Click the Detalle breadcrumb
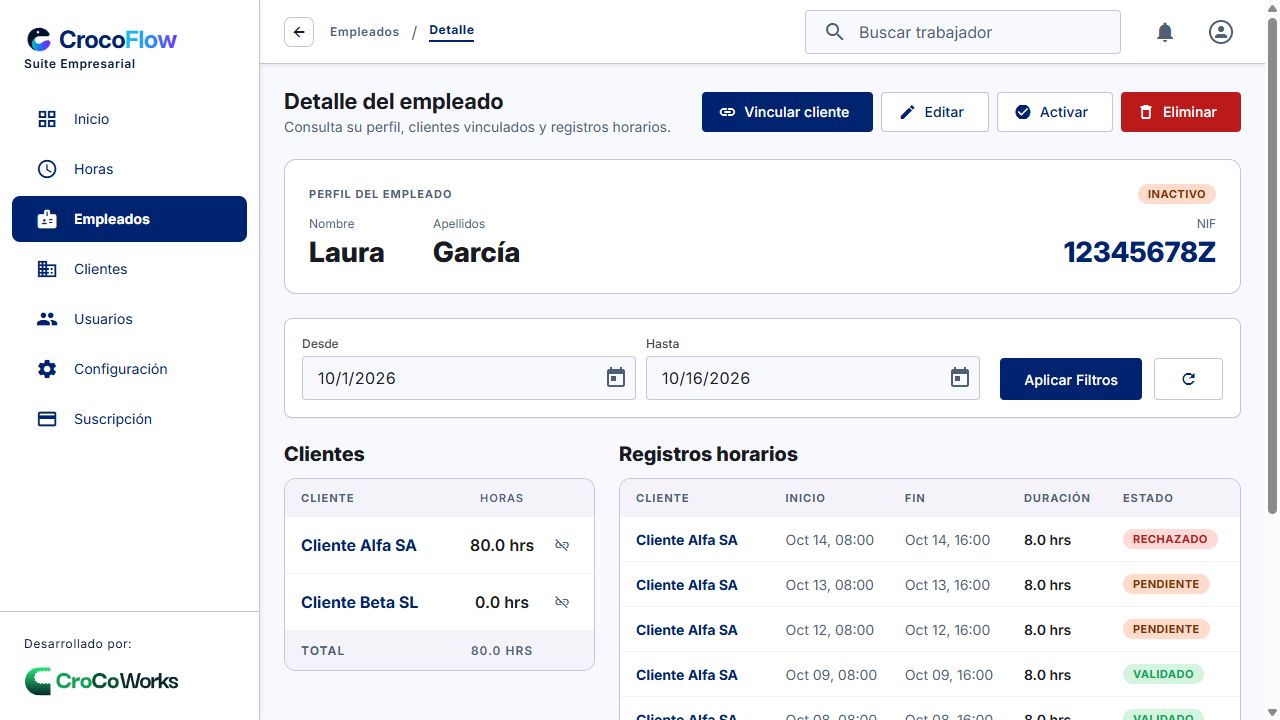Screen dimensions: 1280x720 click(452, 31)
